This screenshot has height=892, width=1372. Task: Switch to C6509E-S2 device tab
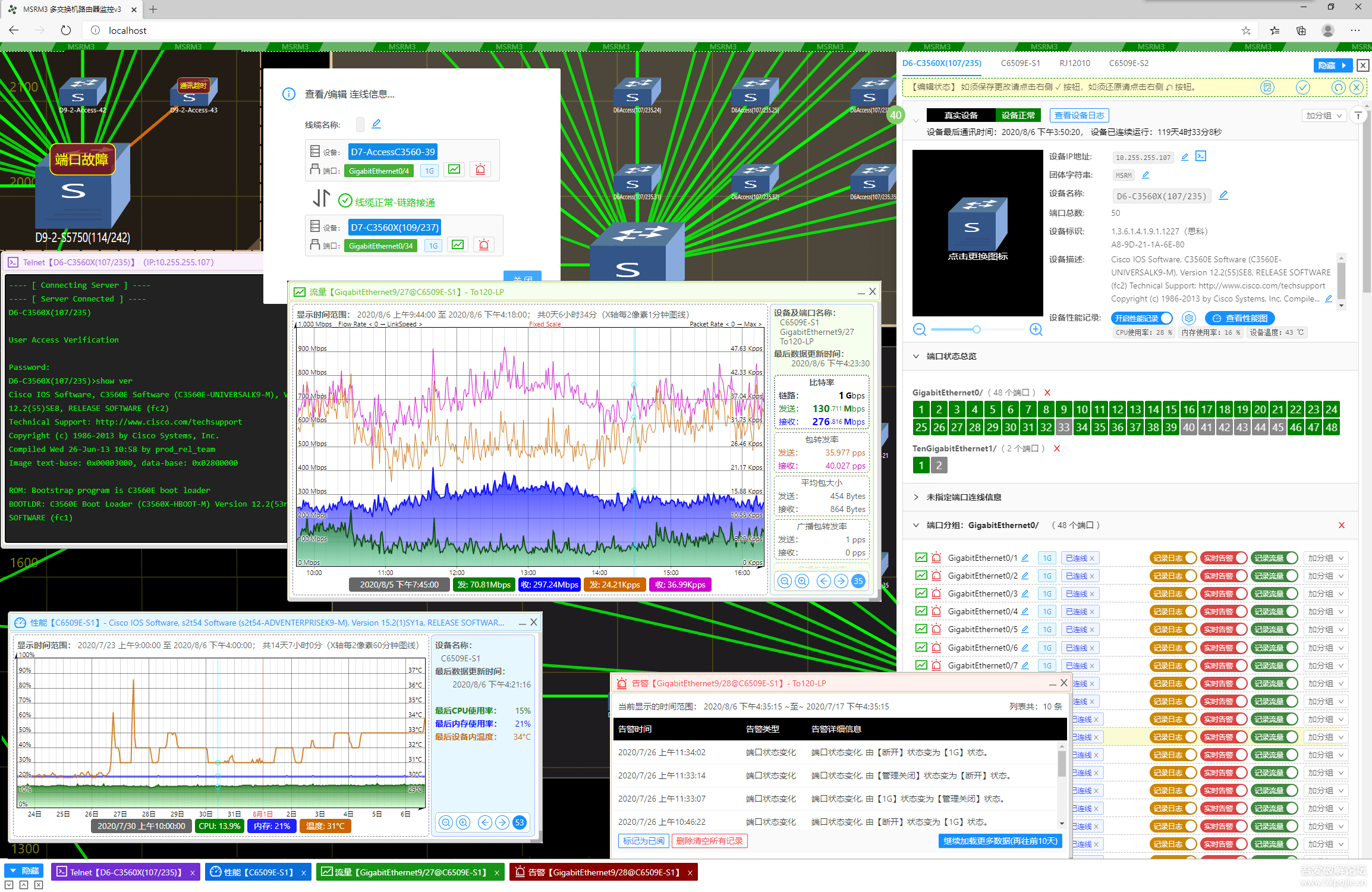[1128, 63]
